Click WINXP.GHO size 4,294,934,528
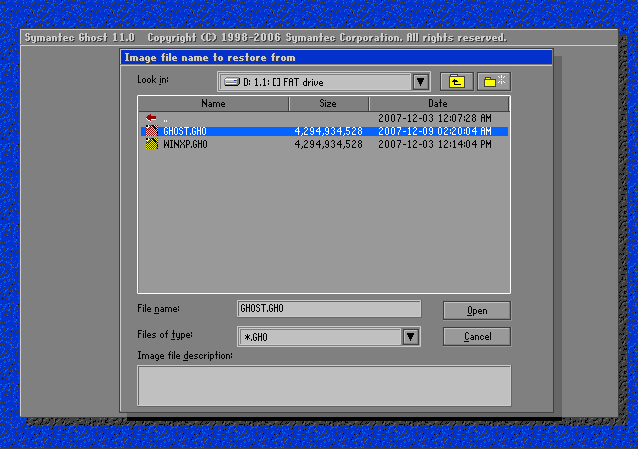 (328, 144)
